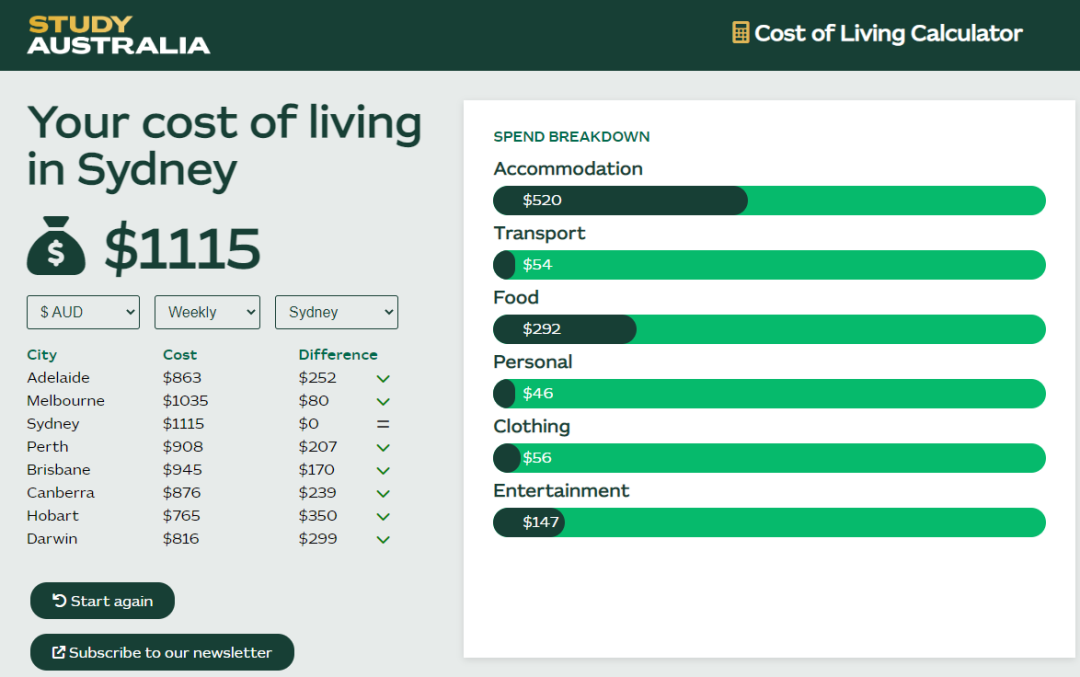Image resolution: width=1080 pixels, height=677 pixels.
Task: Click the calculator icon in header
Action: (x=740, y=33)
